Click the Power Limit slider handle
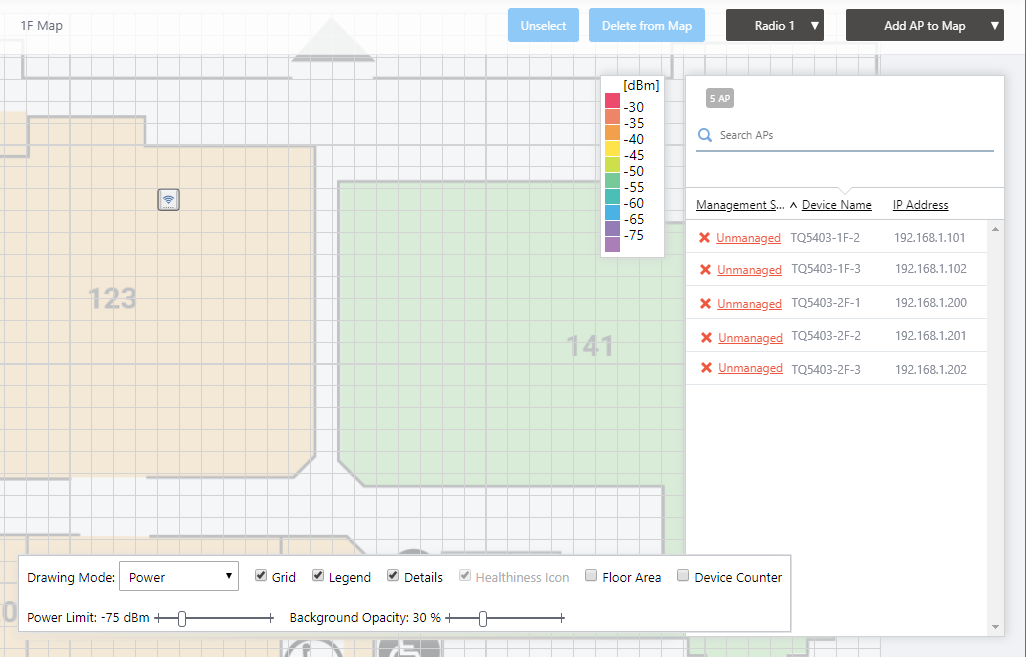1026x657 pixels. pos(182,619)
